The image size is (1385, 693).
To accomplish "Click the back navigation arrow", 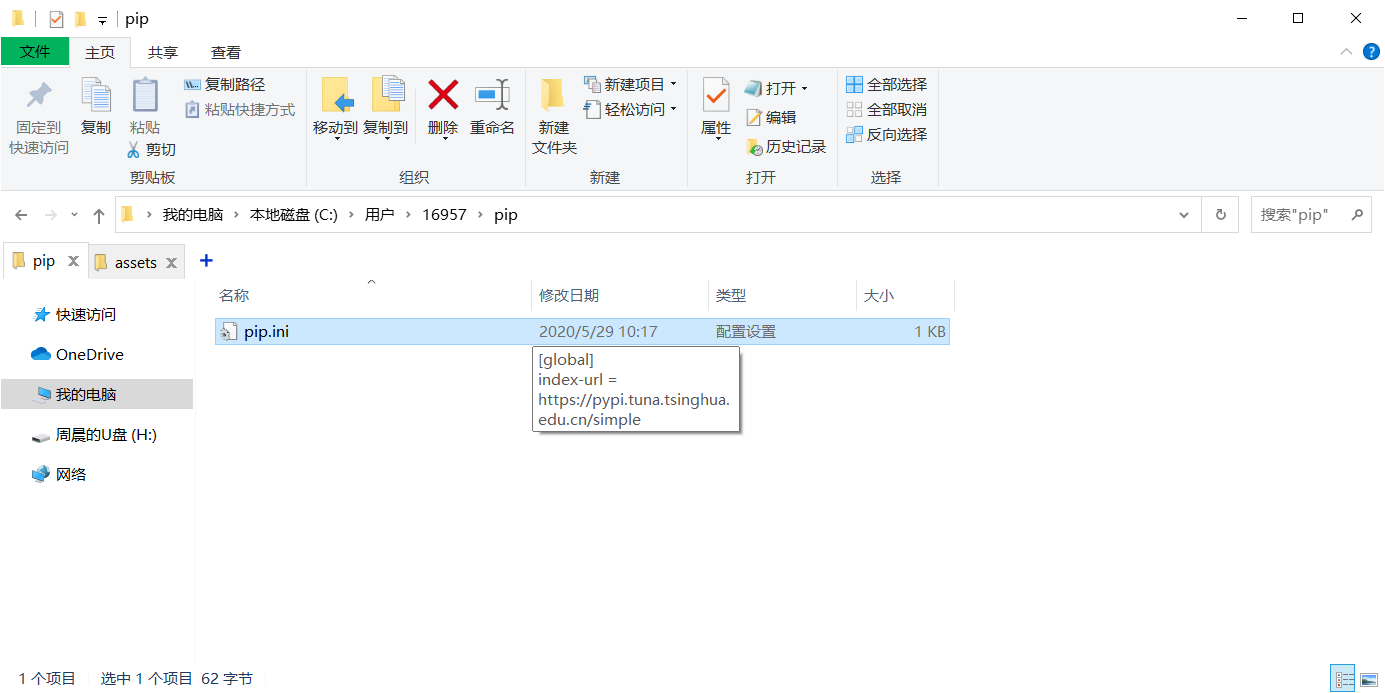I will [21, 215].
